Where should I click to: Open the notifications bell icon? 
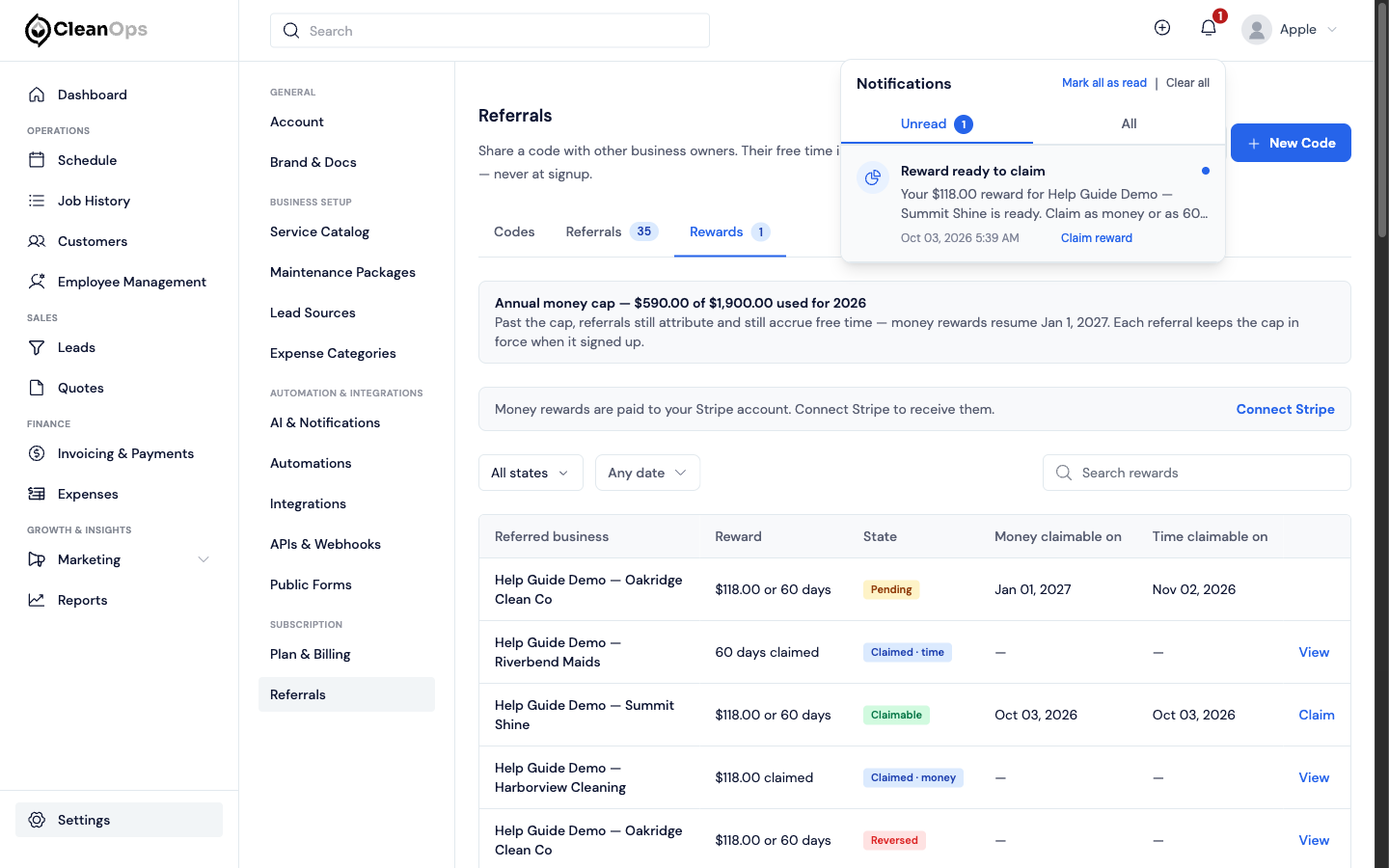coord(1209,28)
